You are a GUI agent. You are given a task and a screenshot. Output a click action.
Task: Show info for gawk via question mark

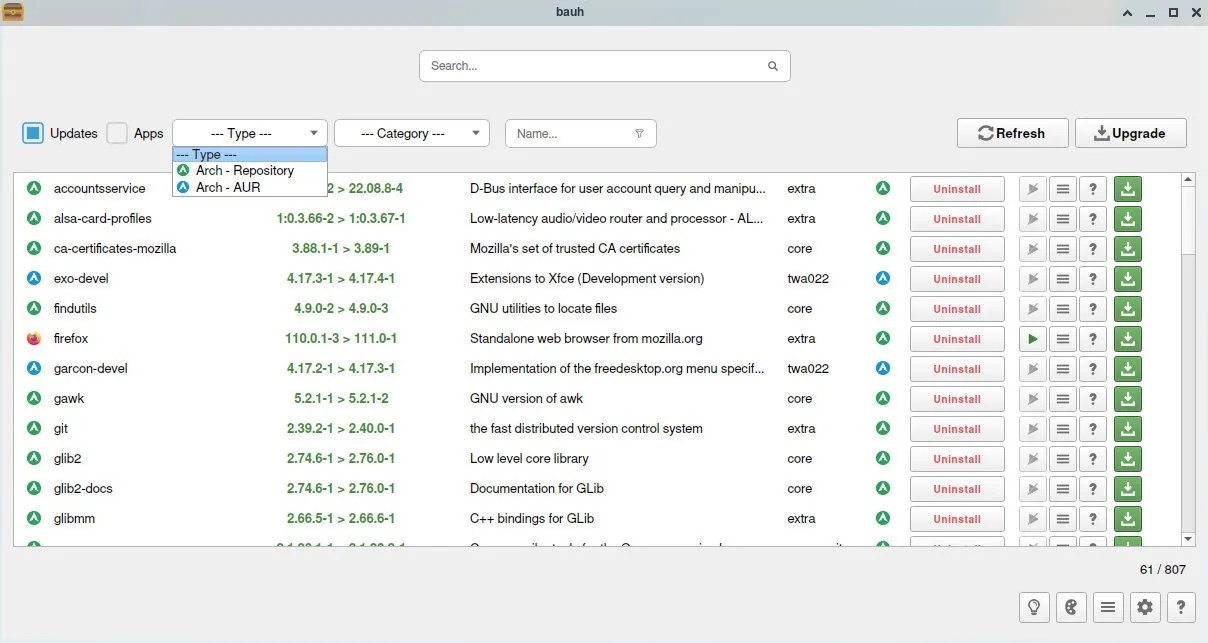tap(1093, 399)
